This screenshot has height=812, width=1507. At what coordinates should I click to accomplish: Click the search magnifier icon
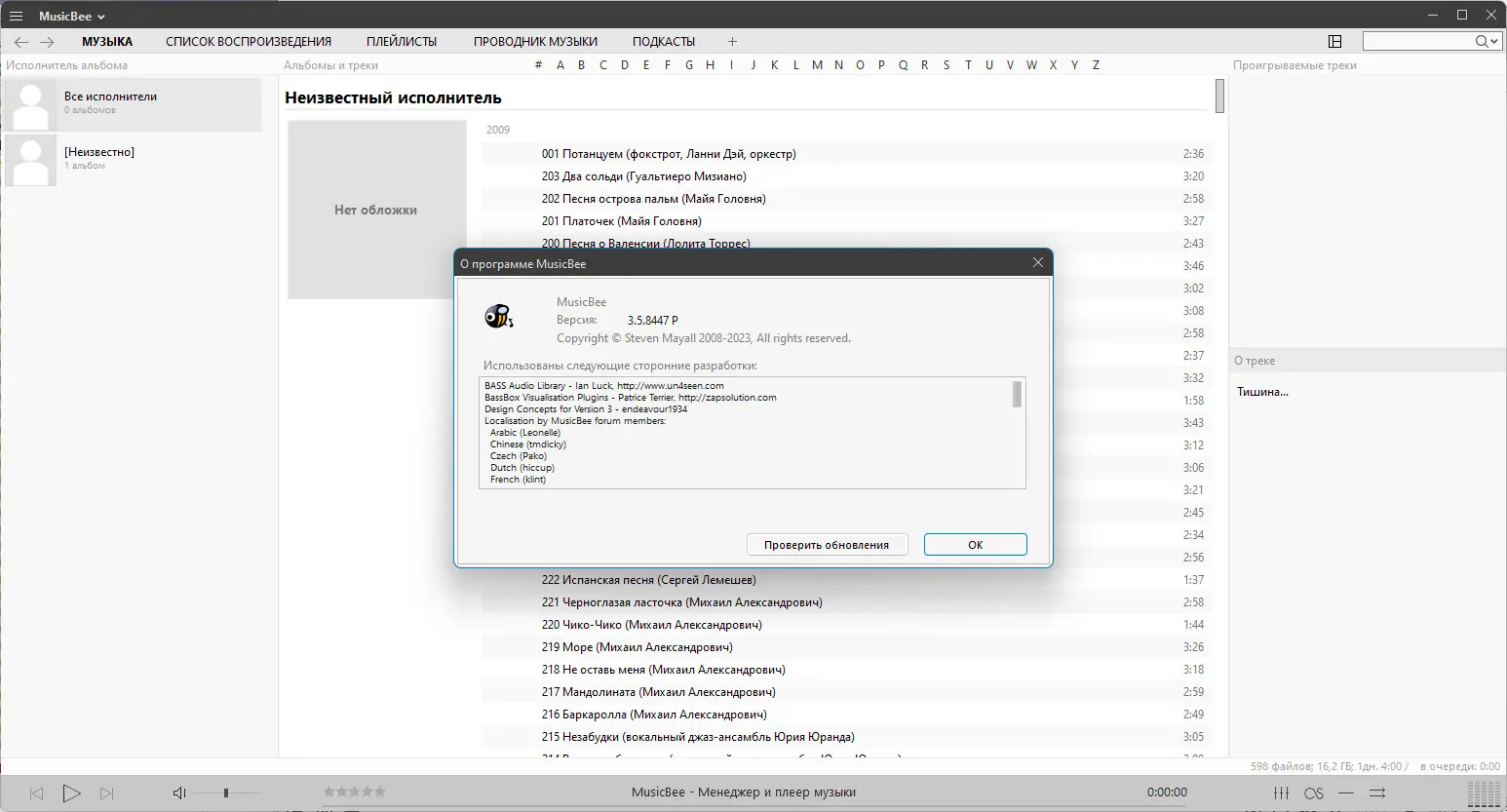(x=1482, y=41)
